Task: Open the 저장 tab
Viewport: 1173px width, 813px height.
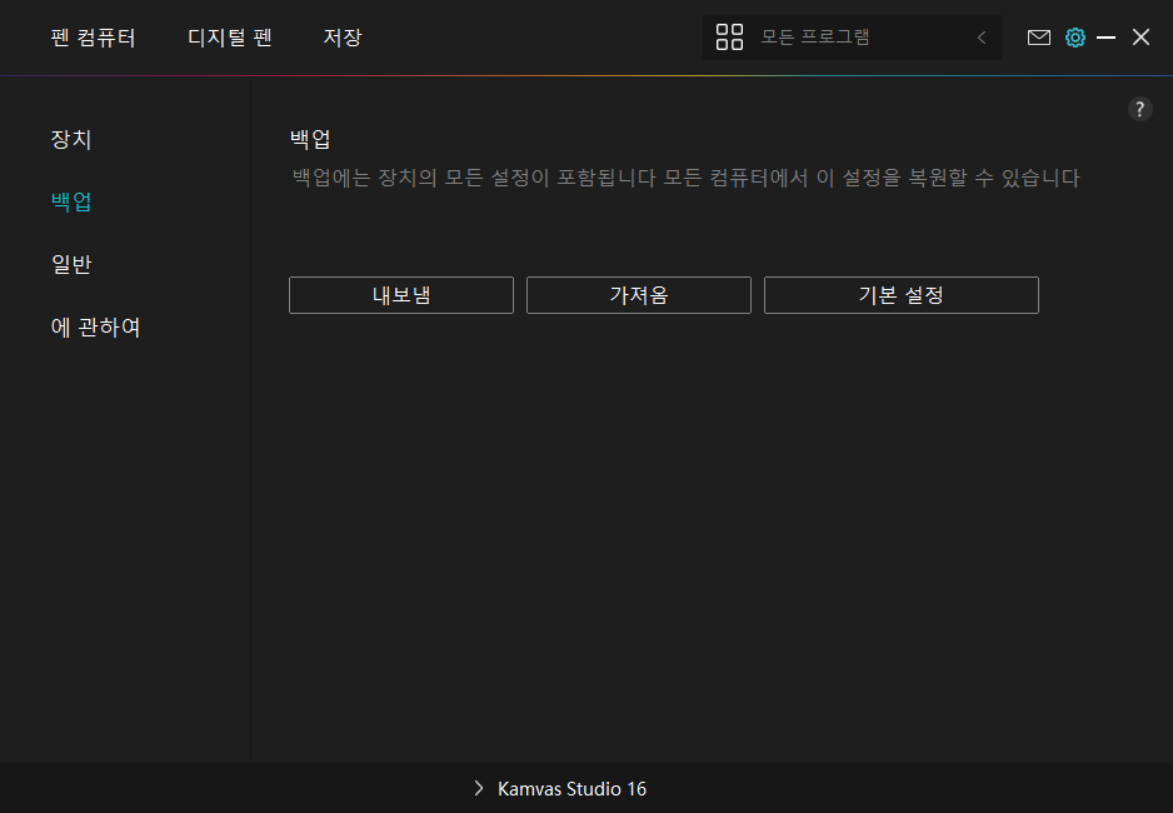Action: [342, 38]
